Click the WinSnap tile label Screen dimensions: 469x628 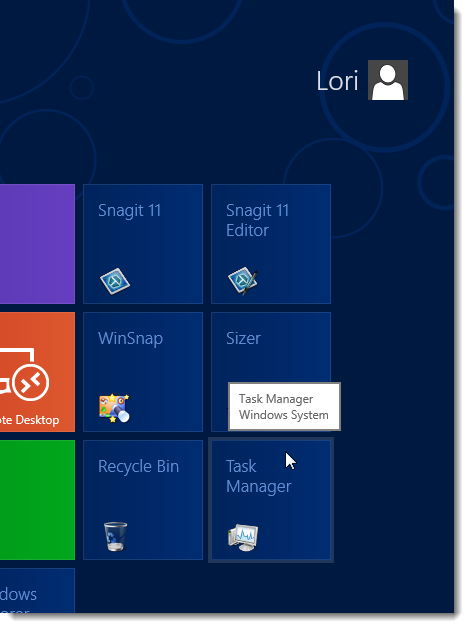pyautogui.click(x=131, y=338)
